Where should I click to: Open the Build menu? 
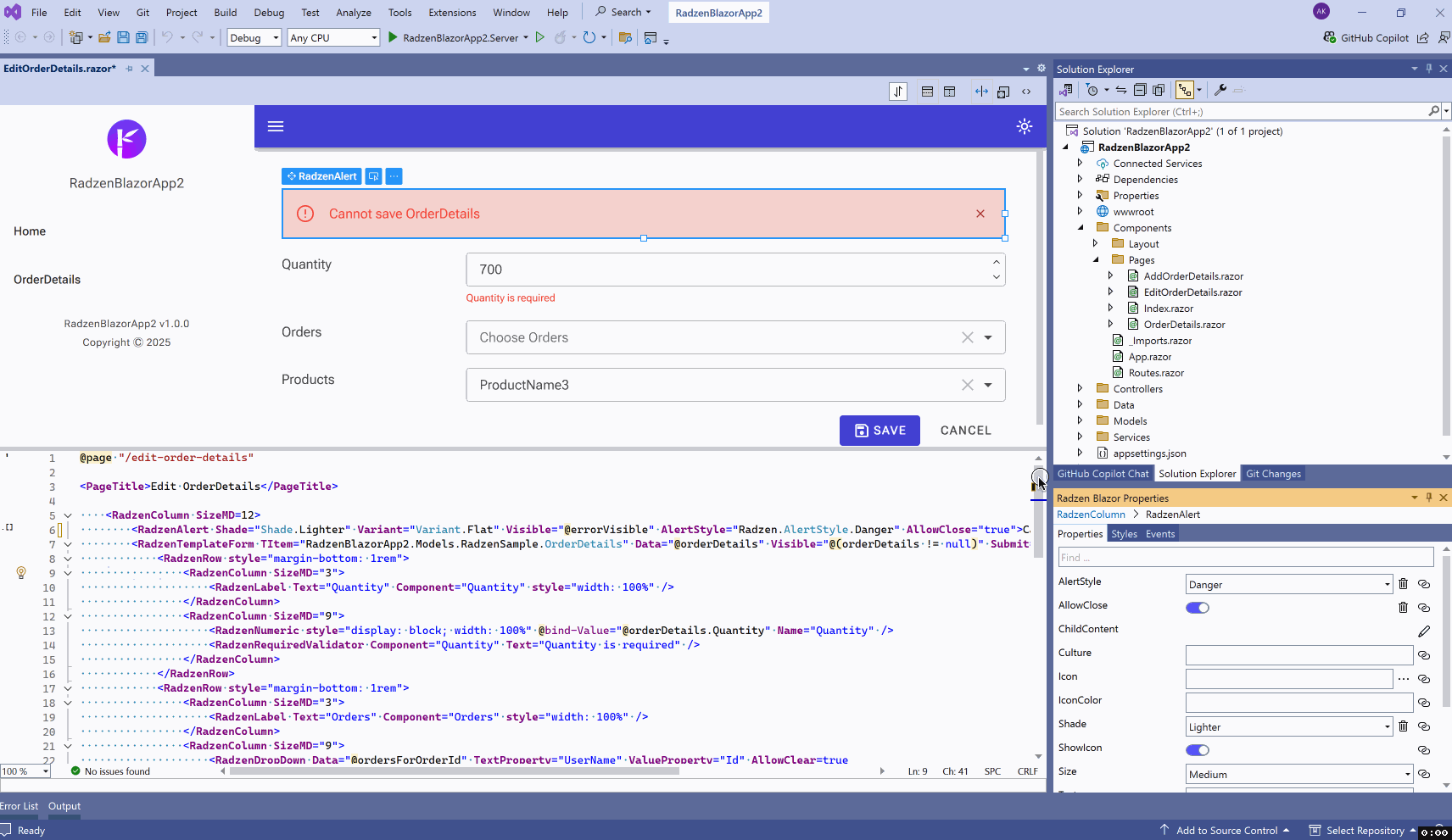(226, 13)
